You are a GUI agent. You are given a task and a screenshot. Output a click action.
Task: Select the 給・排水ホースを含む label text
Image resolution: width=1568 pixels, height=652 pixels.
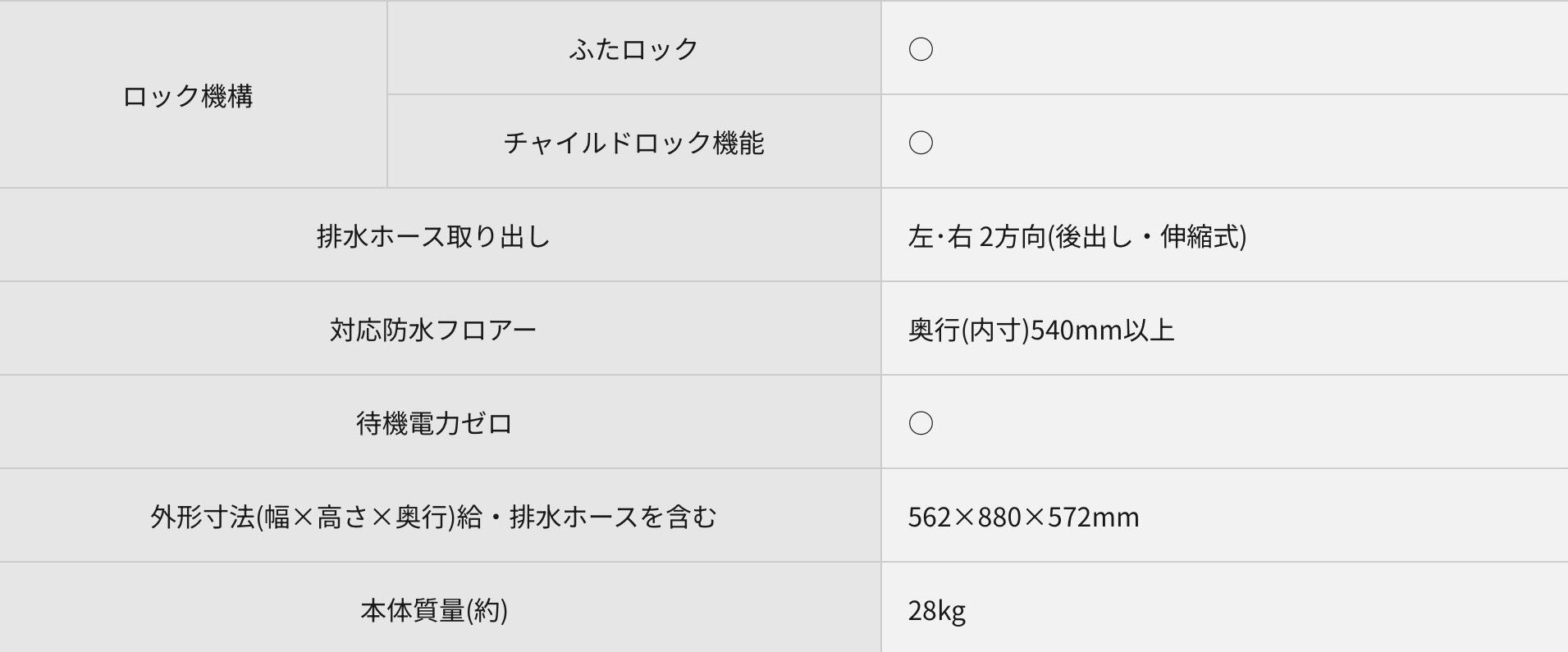coord(586,517)
